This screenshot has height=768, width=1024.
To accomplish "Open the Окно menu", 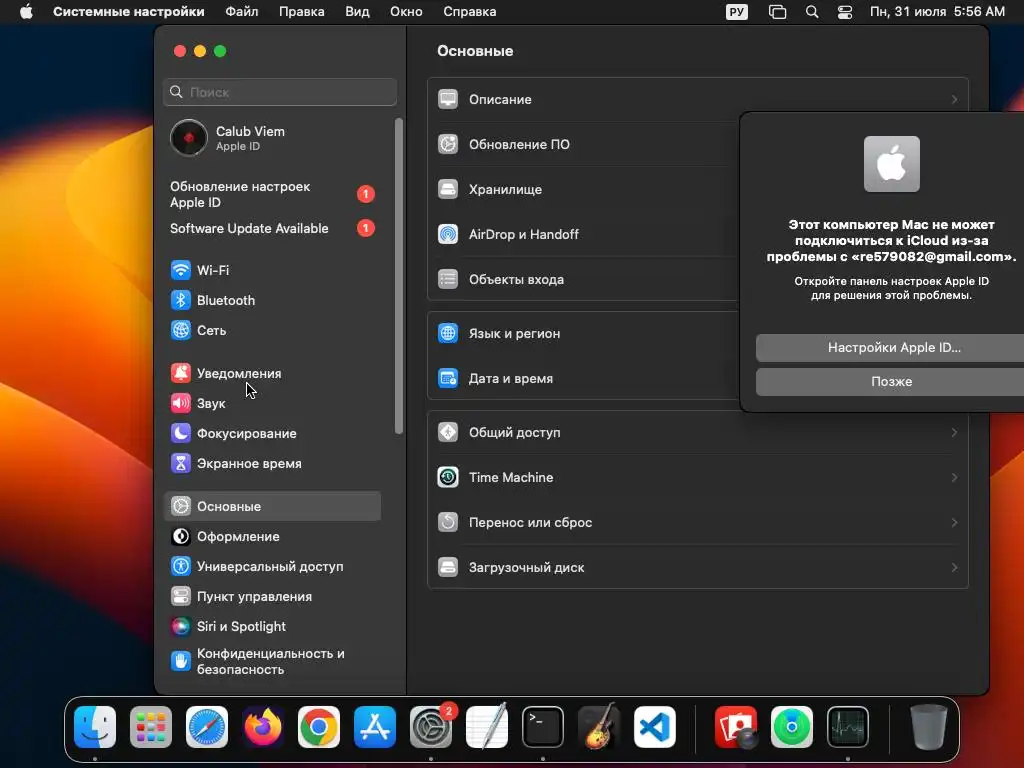I will pyautogui.click(x=406, y=12).
